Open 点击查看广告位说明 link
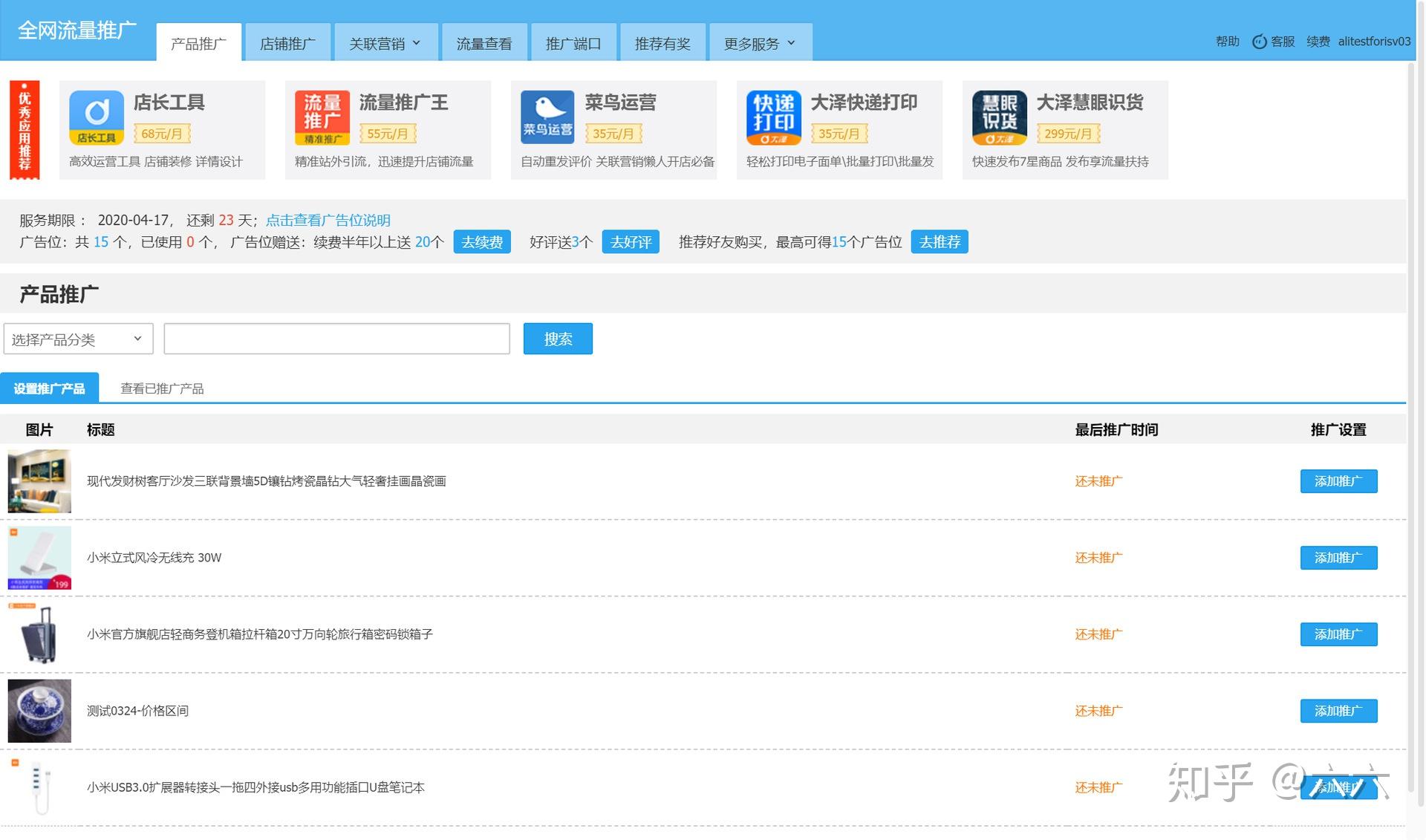The width and height of the screenshot is (1426, 840). pyautogui.click(x=328, y=220)
